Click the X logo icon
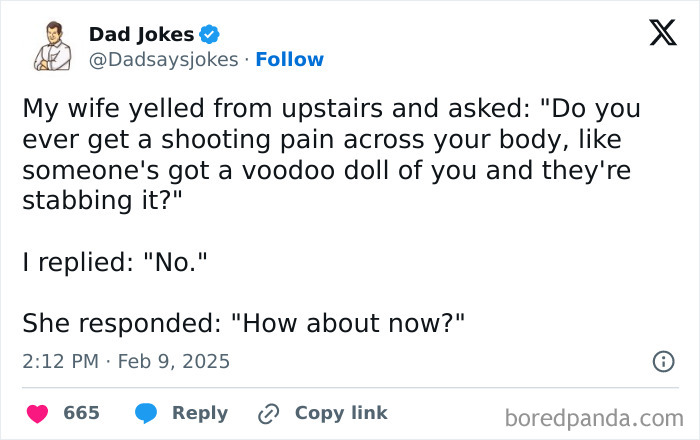The image size is (700, 440). (663, 33)
